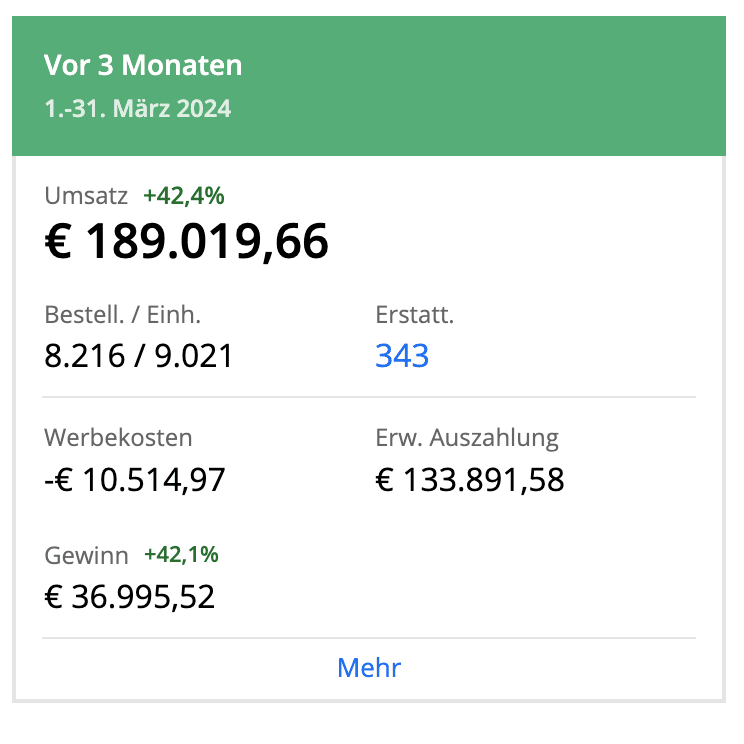Viewport: 744px width, 744px height.
Task: Select the -€ 10.514,97 ad cost value
Action: pyautogui.click(x=135, y=480)
